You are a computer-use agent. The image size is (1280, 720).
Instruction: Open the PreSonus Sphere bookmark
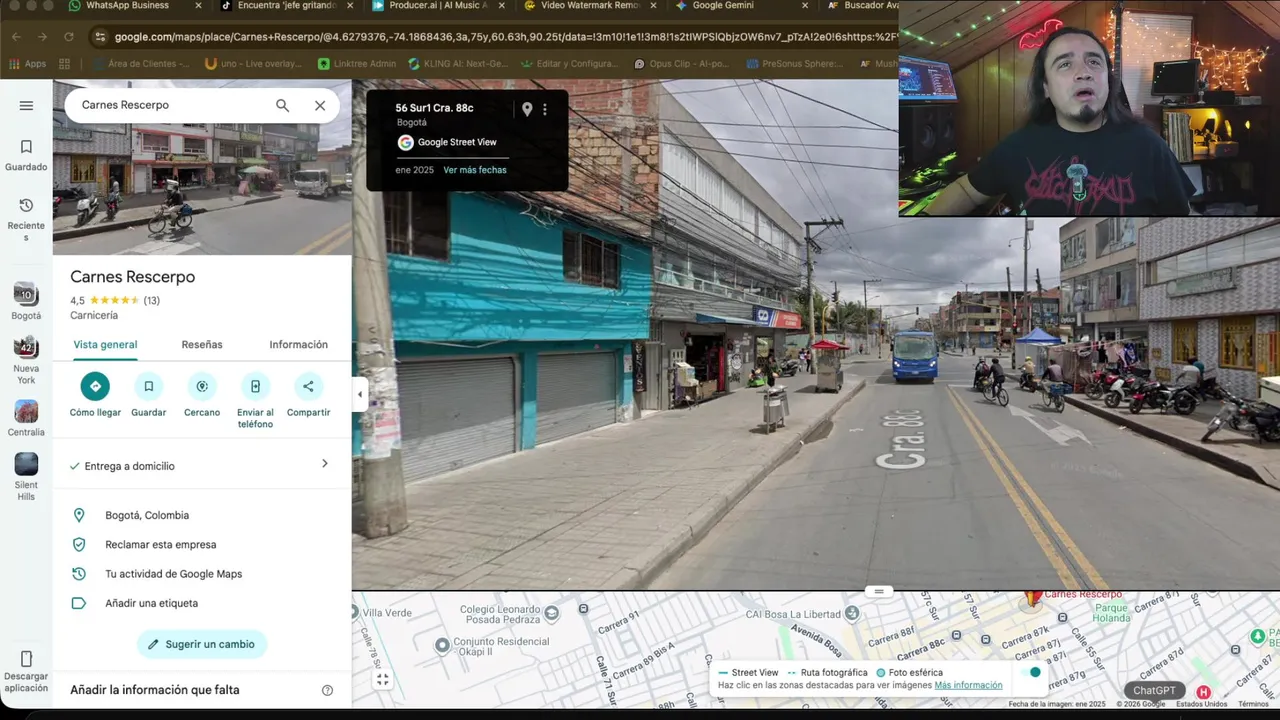794,64
